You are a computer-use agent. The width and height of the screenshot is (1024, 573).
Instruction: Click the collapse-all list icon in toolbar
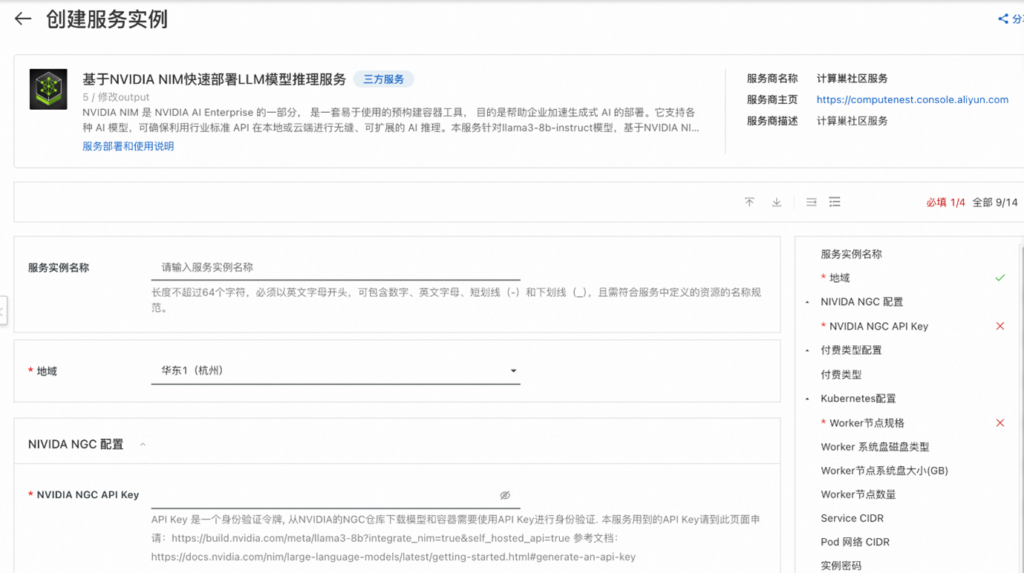point(811,202)
